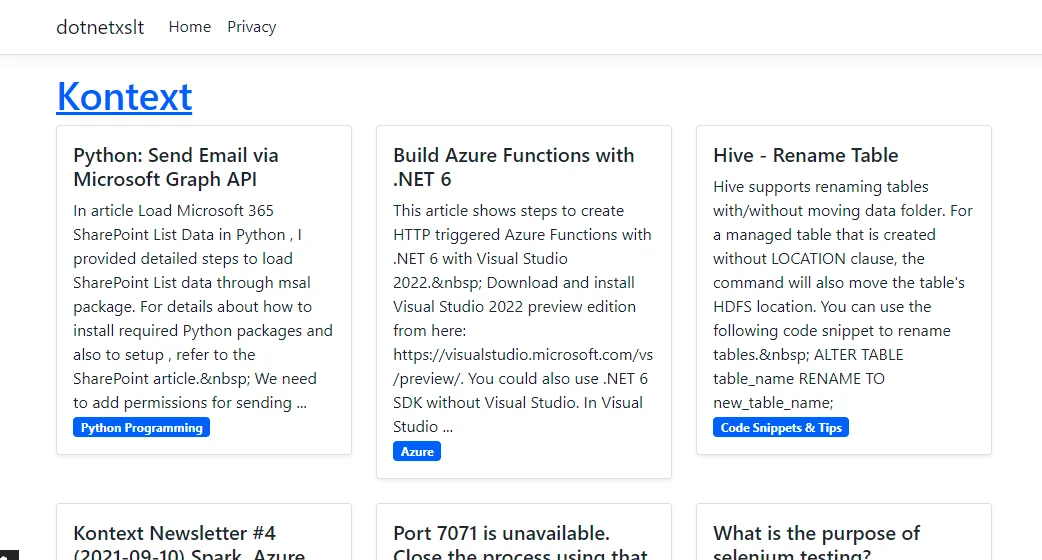Open the Home menu item
Image resolution: width=1042 pixels, height=560 pixels.
tap(189, 27)
